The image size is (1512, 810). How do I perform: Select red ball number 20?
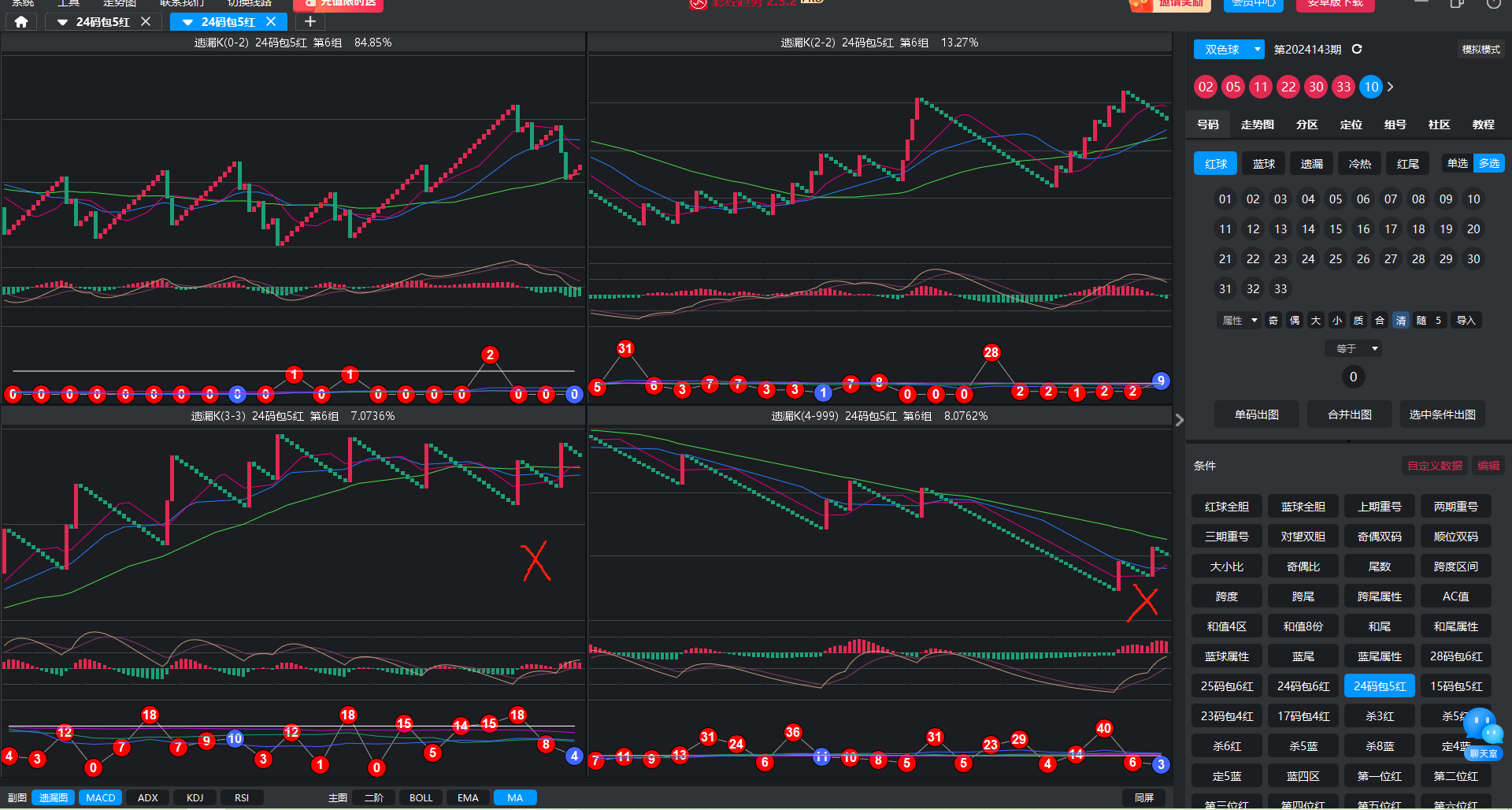tap(1473, 229)
